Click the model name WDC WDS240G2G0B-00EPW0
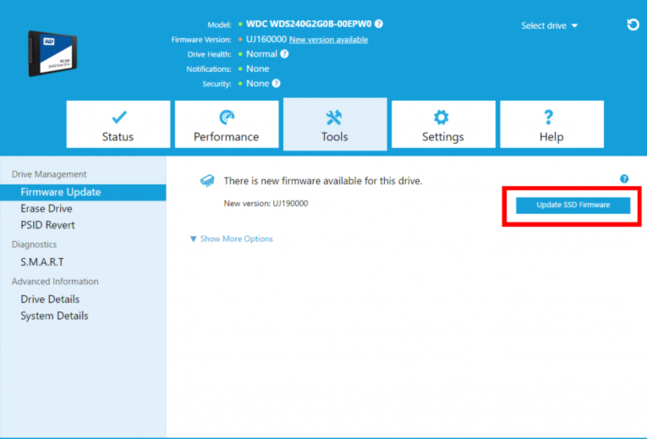Image resolution: width=647 pixels, height=439 pixels. click(309, 24)
